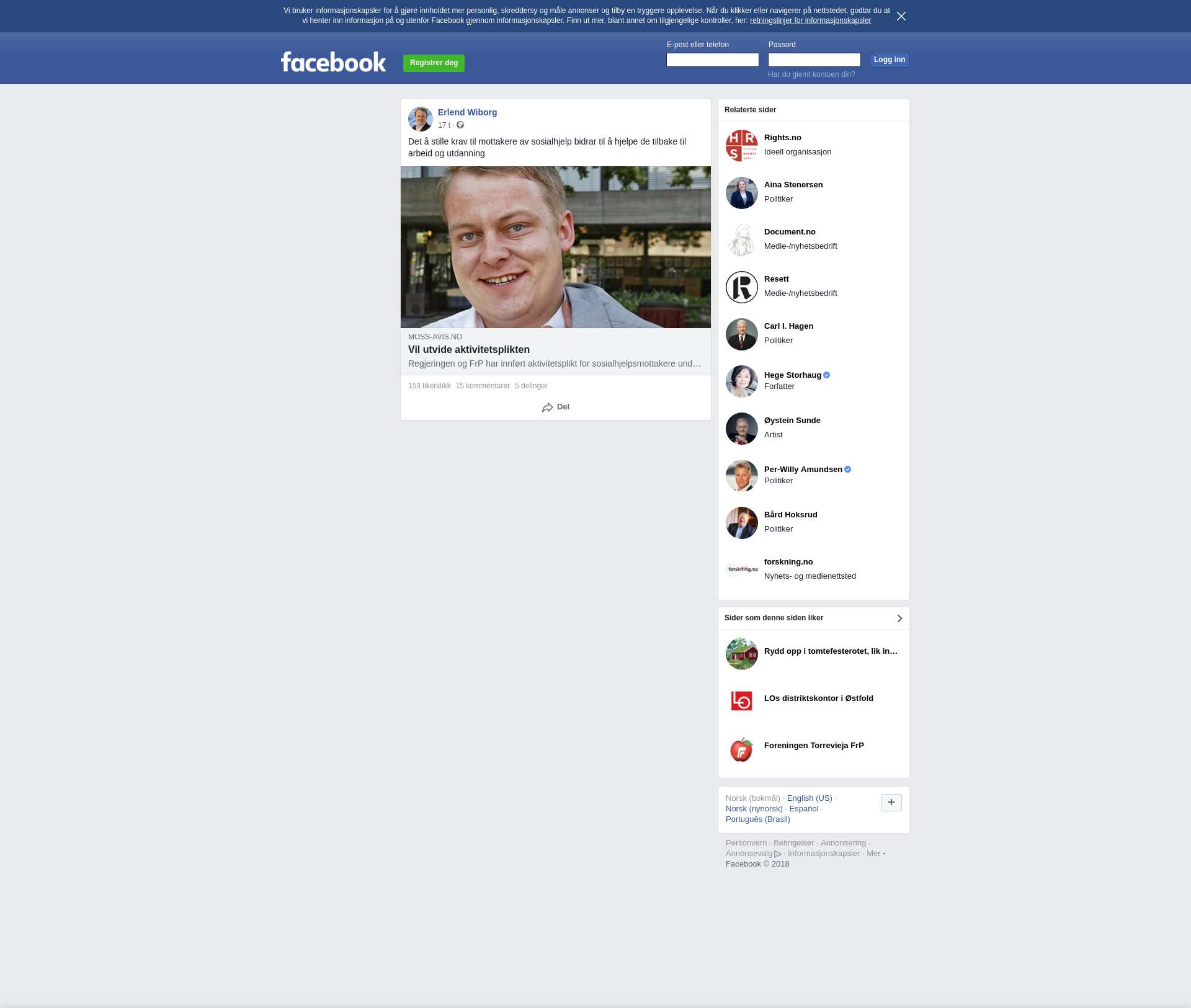Click the Logg inn button

890,60
